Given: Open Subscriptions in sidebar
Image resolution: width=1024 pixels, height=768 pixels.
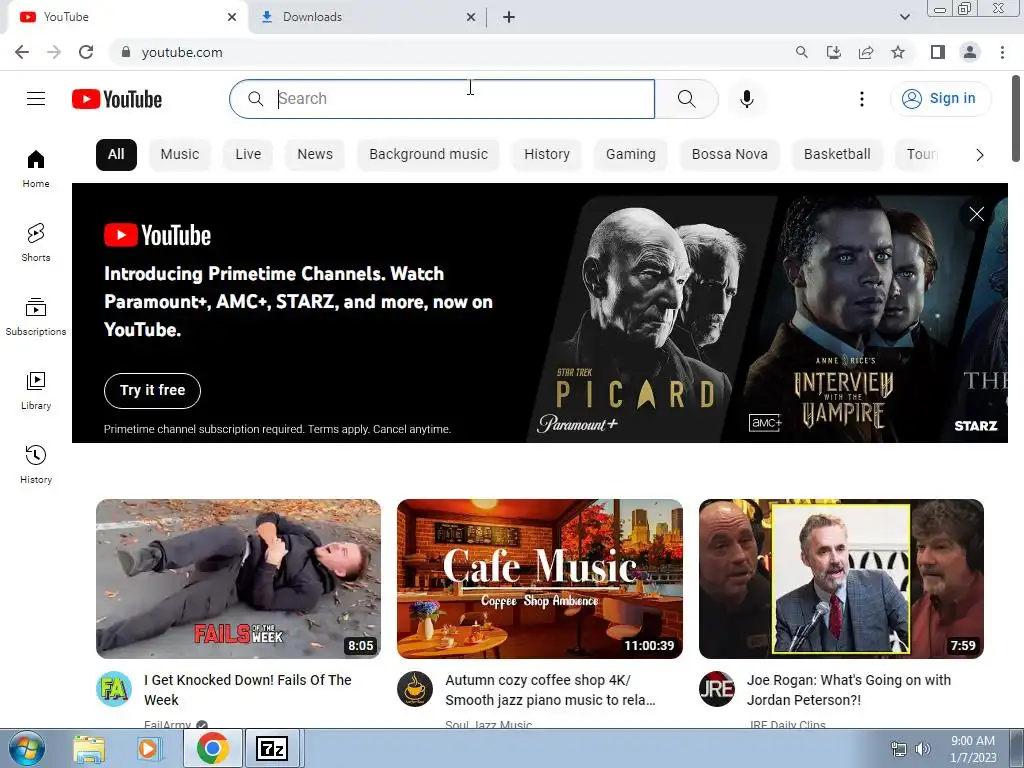Looking at the screenshot, I should pyautogui.click(x=36, y=317).
